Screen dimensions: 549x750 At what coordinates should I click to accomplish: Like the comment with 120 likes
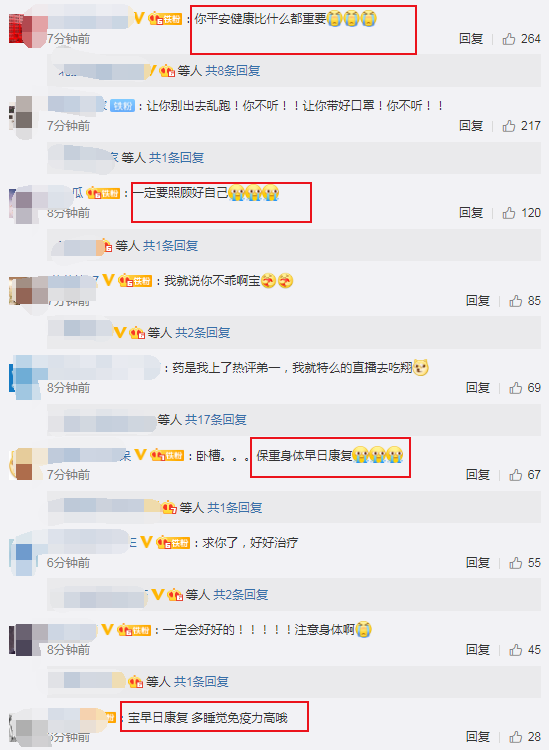pyautogui.click(x=509, y=213)
